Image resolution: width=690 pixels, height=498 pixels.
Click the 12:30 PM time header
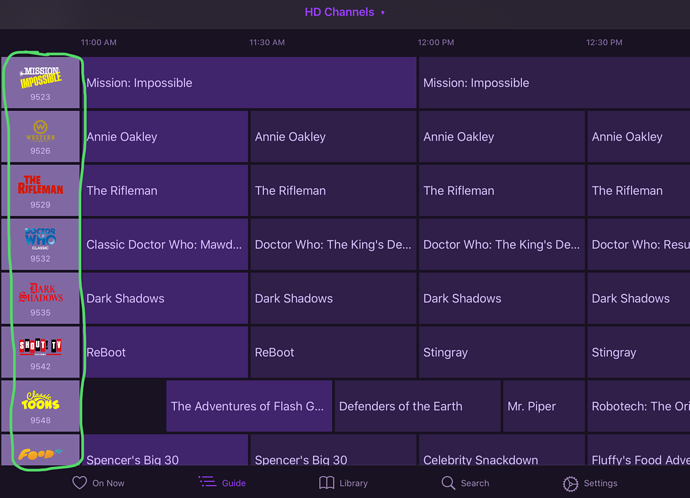(604, 42)
